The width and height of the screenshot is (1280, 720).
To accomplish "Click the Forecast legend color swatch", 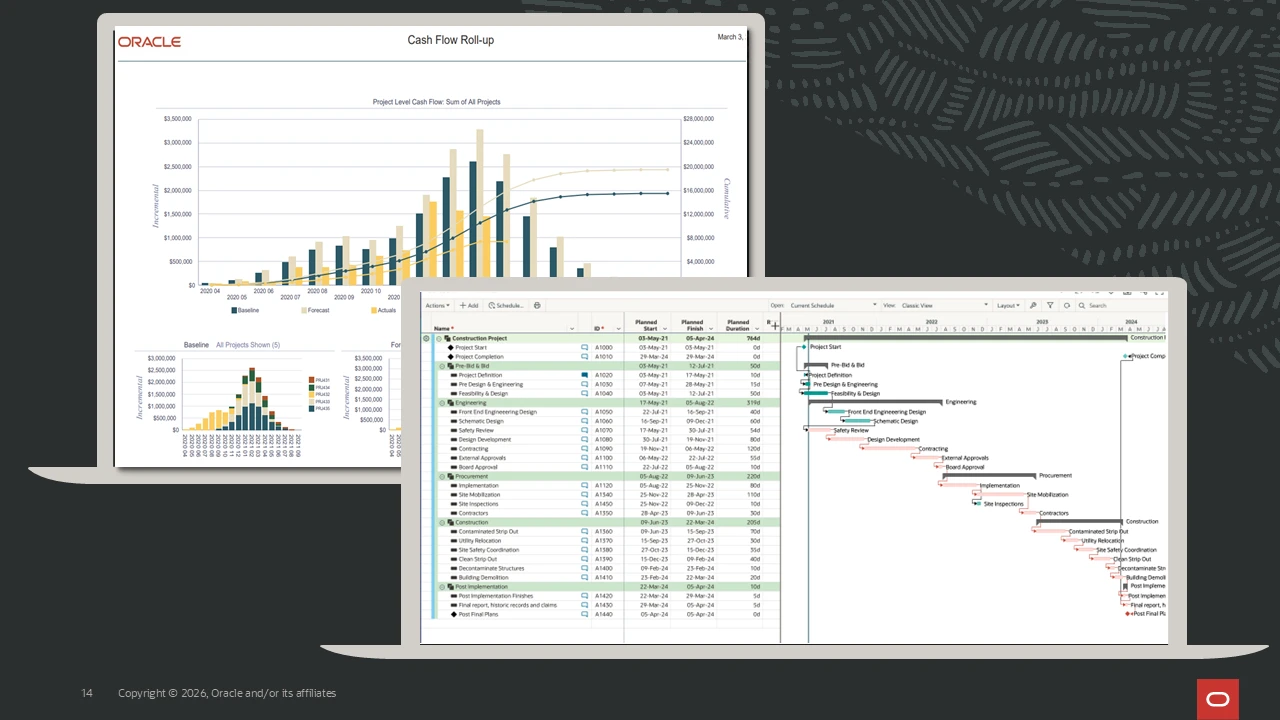I will [x=303, y=310].
